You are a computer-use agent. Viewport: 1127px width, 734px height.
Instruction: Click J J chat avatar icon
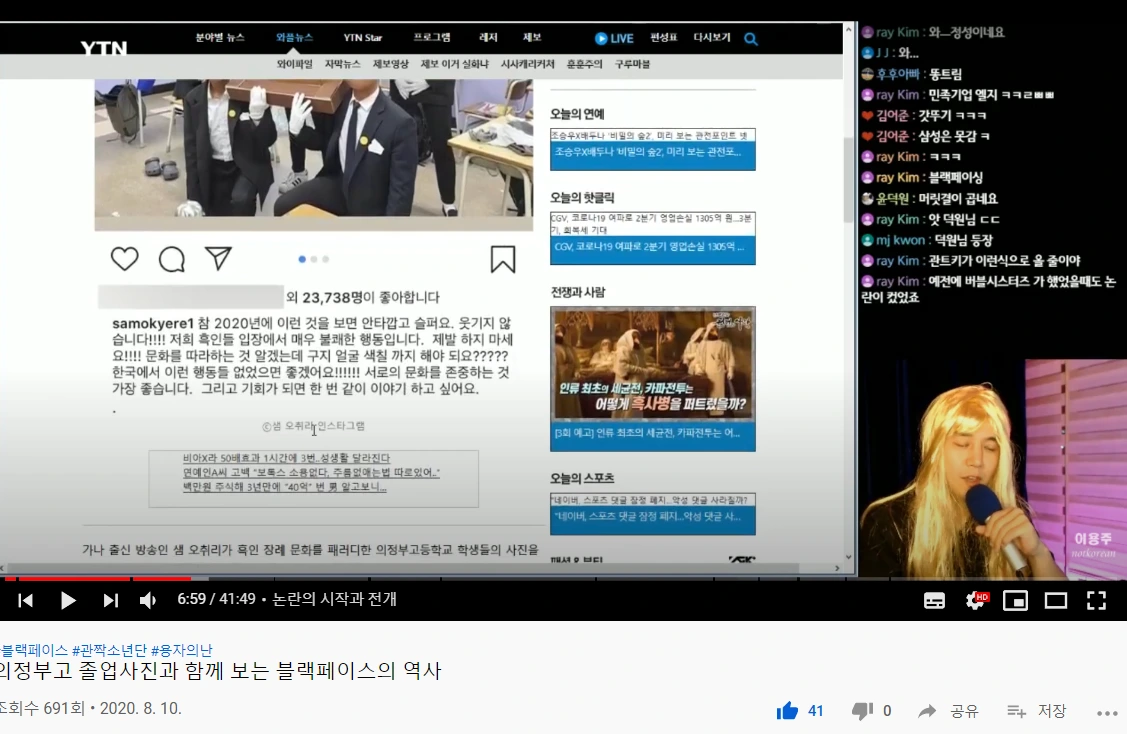click(x=868, y=53)
